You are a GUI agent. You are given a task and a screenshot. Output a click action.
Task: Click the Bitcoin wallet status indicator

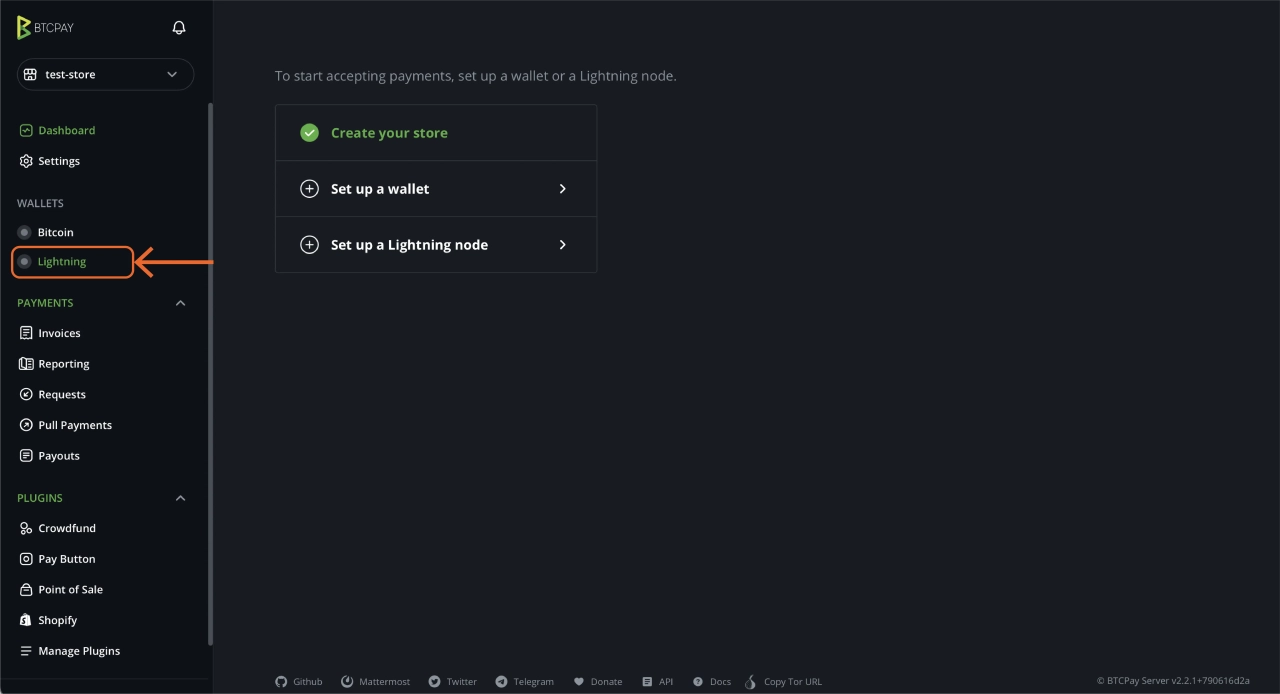coord(22,232)
